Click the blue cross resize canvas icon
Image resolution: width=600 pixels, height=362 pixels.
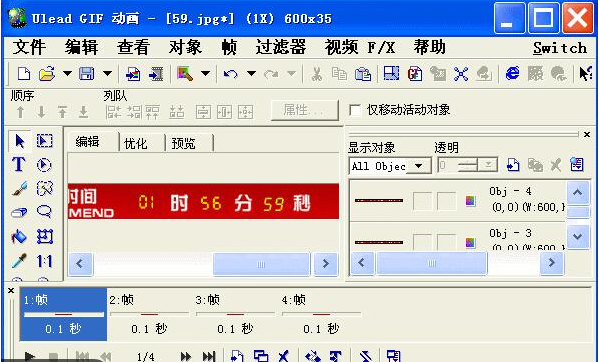click(461, 73)
